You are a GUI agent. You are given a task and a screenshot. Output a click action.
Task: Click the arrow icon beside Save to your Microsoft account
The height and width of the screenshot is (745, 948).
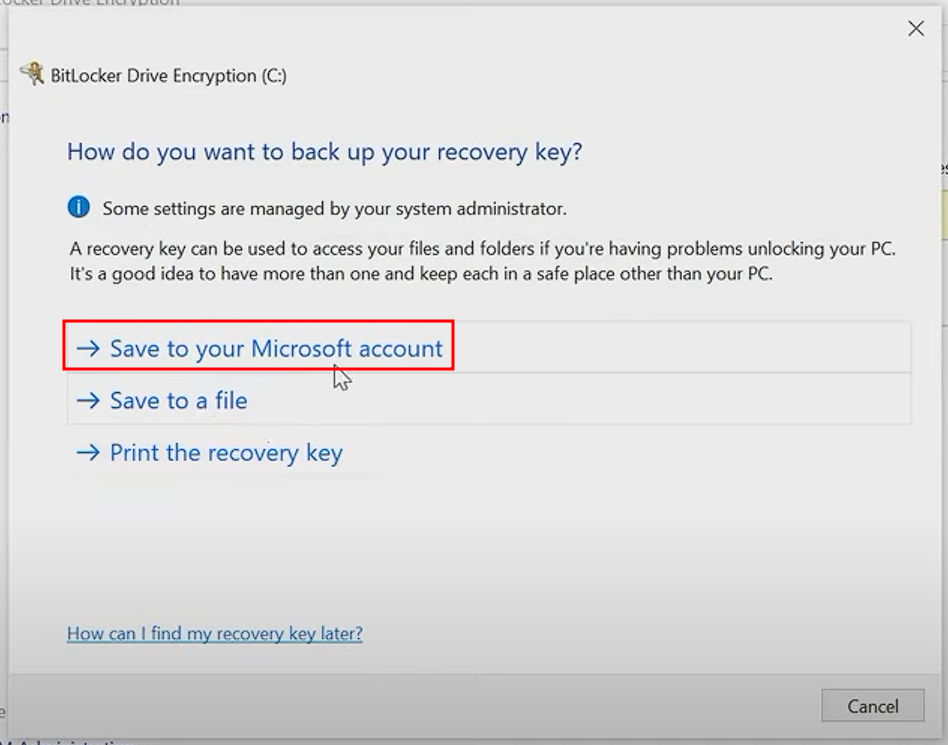(x=88, y=348)
